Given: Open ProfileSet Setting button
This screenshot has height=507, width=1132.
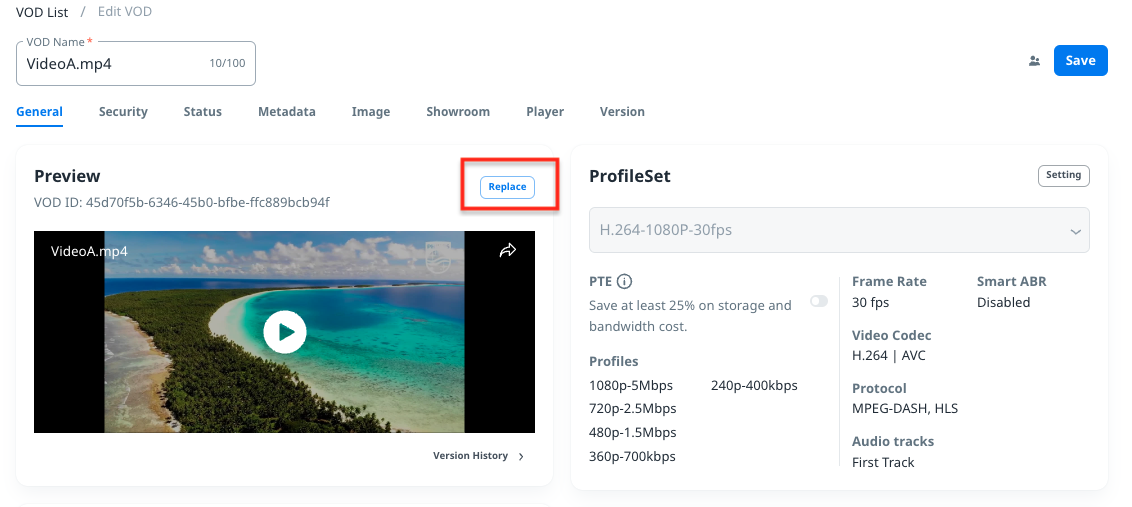Looking at the screenshot, I should pos(1063,176).
